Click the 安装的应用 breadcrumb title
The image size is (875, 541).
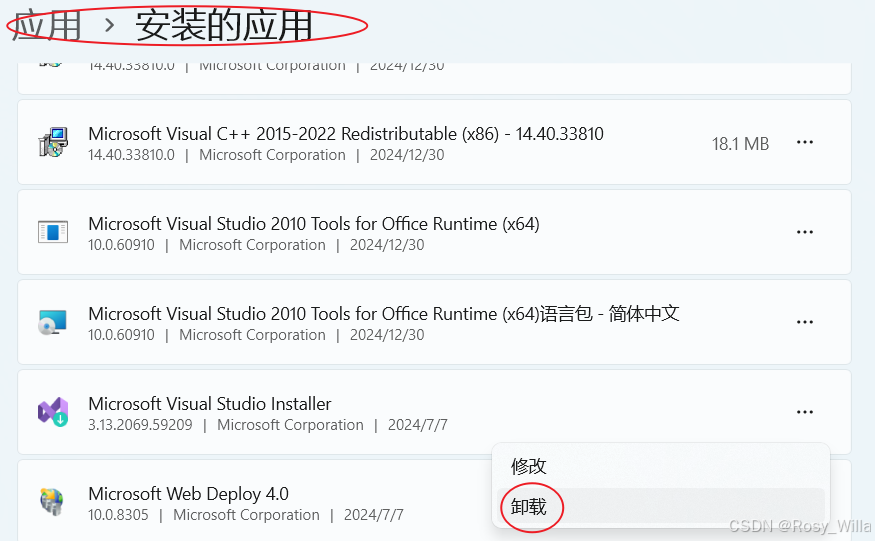[223, 26]
